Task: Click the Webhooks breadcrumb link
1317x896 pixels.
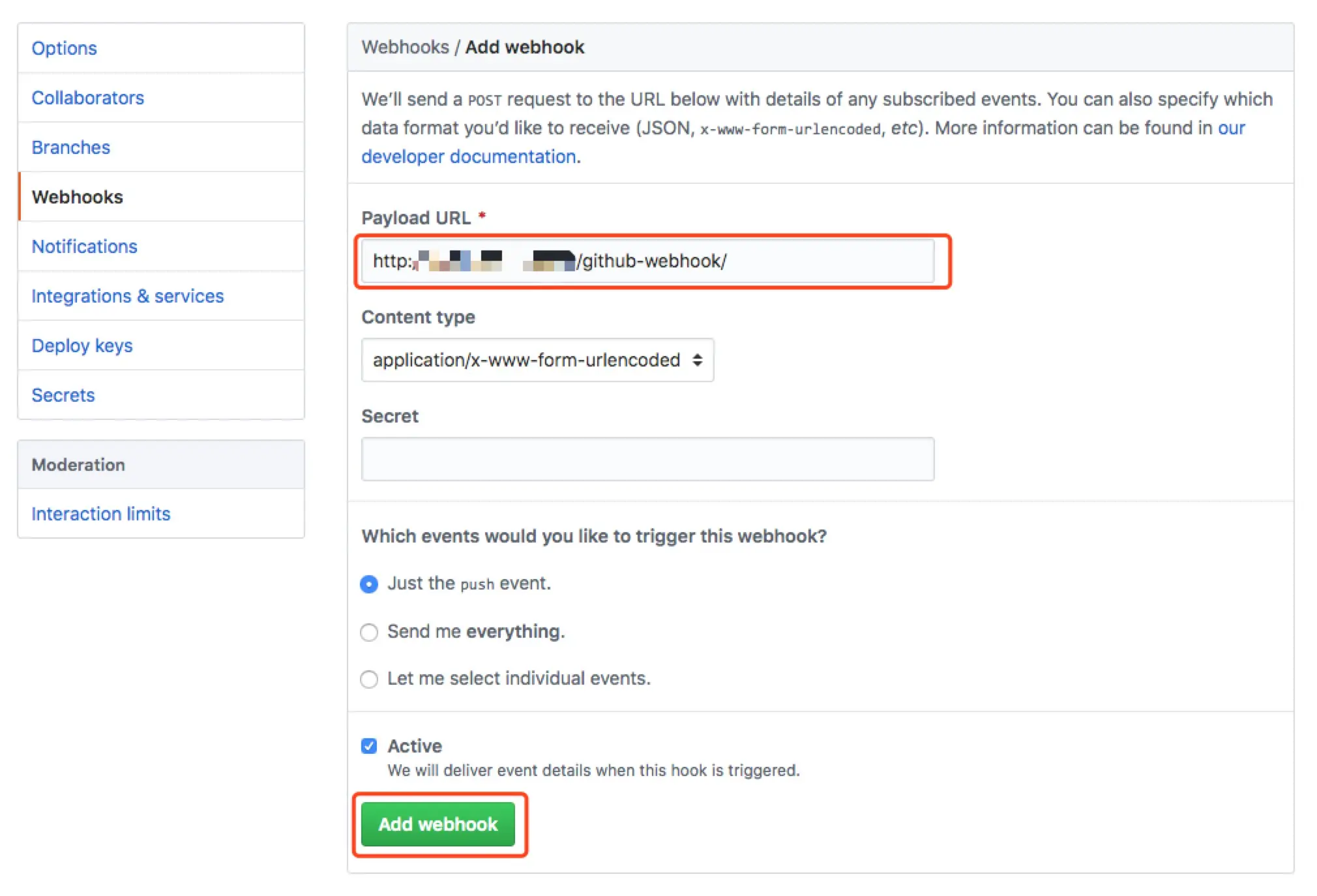Action: point(405,47)
